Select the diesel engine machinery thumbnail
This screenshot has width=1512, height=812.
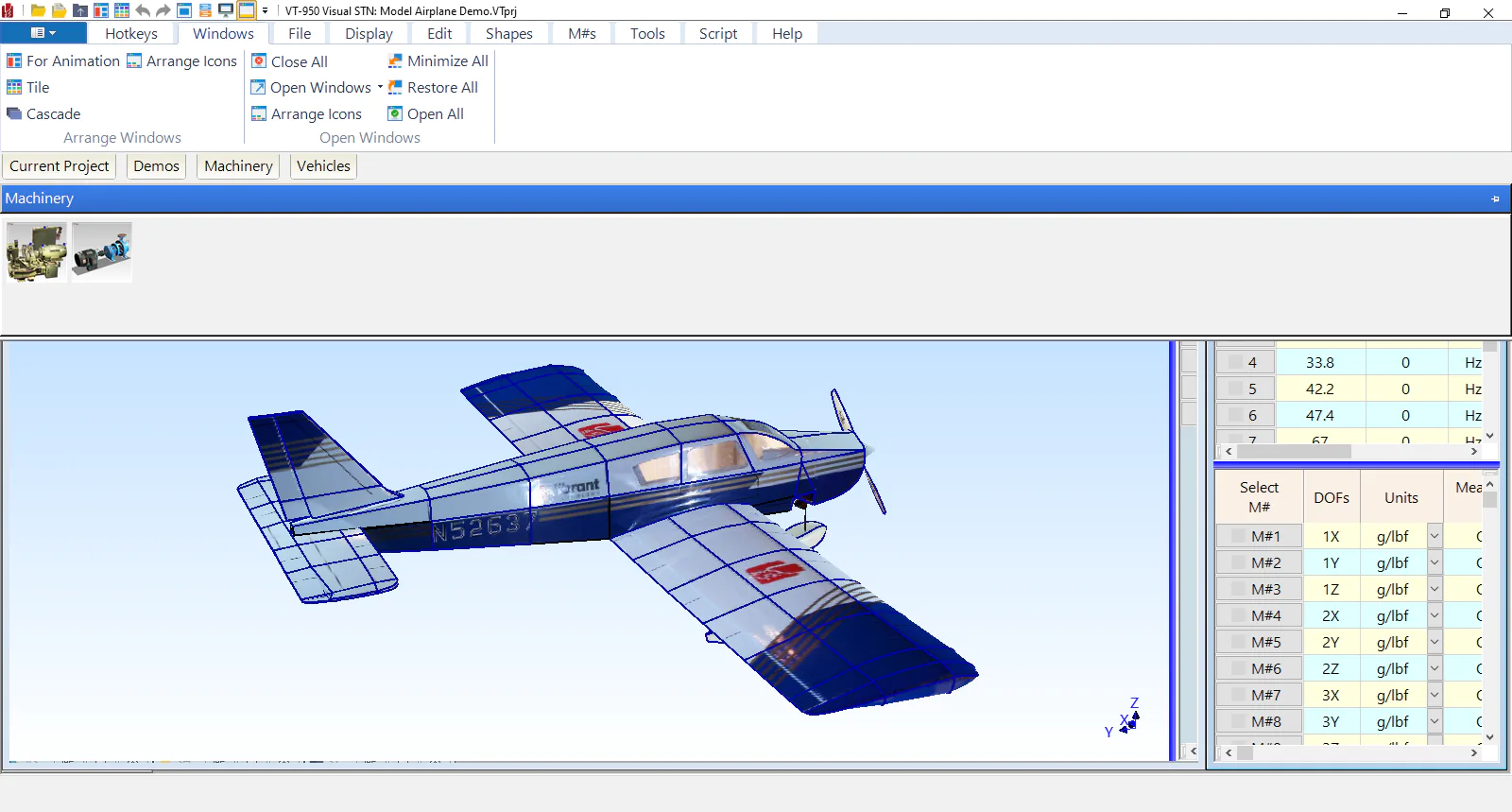(36, 252)
